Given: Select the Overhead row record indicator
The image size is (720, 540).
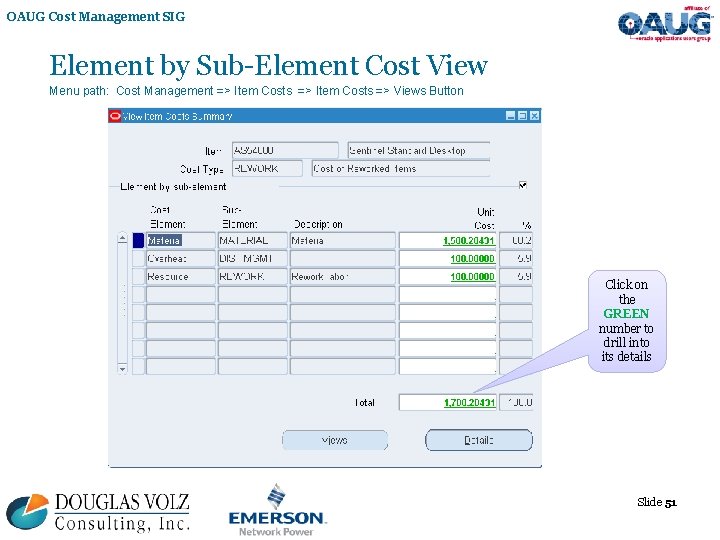Looking at the screenshot, I should coord(138,259).
